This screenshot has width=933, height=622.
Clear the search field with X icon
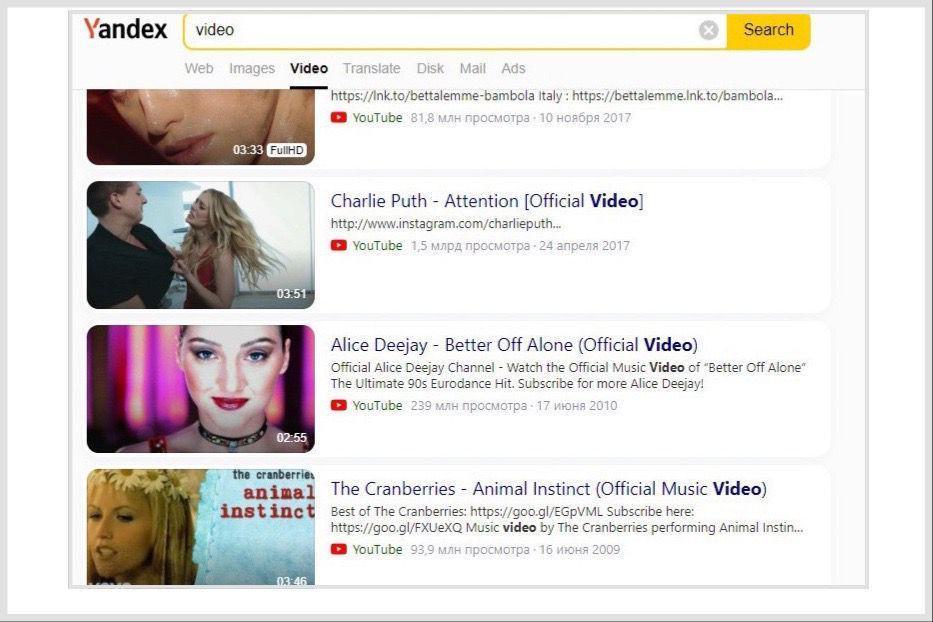[708, 30]
